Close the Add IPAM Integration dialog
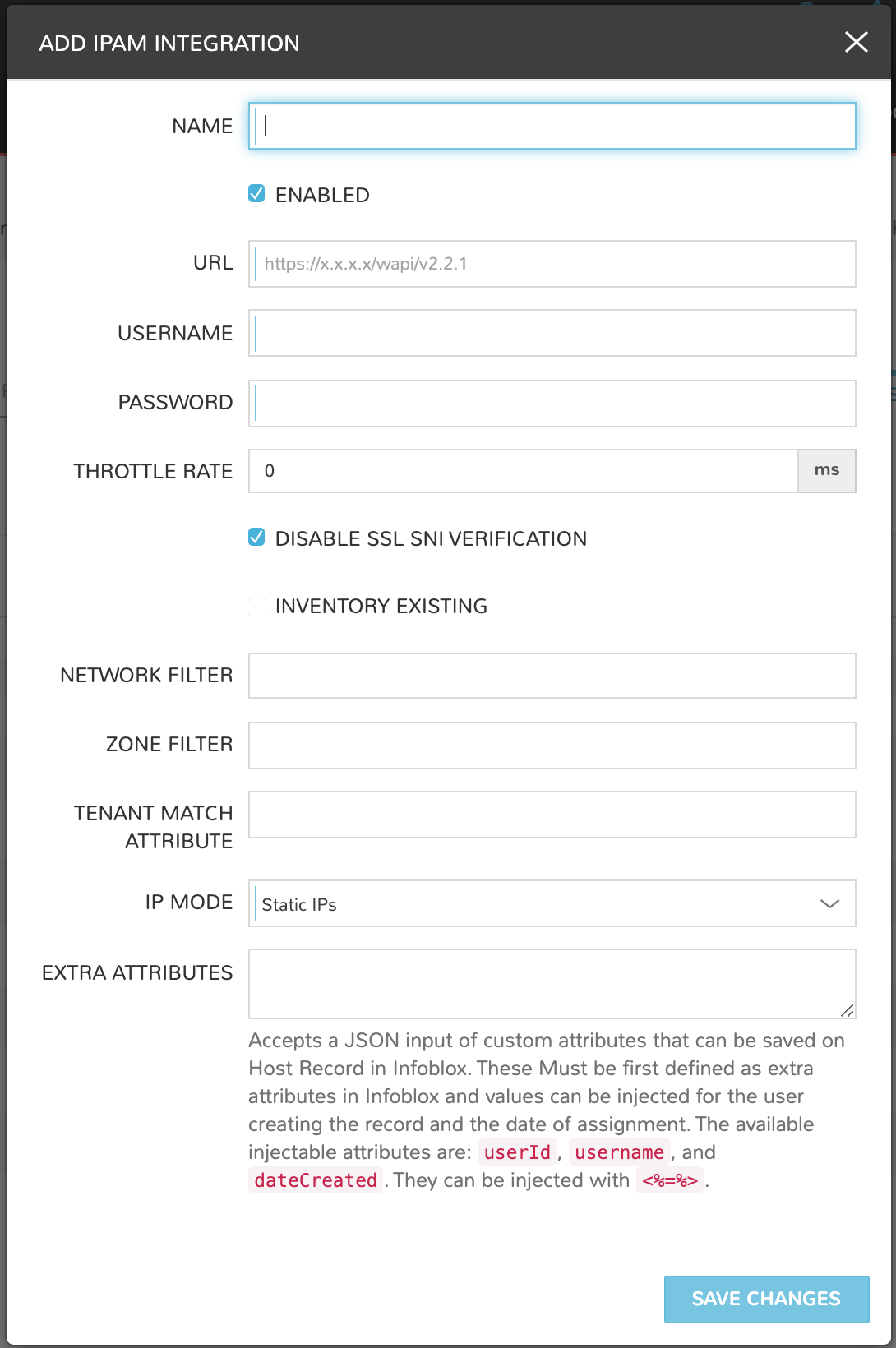Viewport: 896px width, 1348px height. 856,42
